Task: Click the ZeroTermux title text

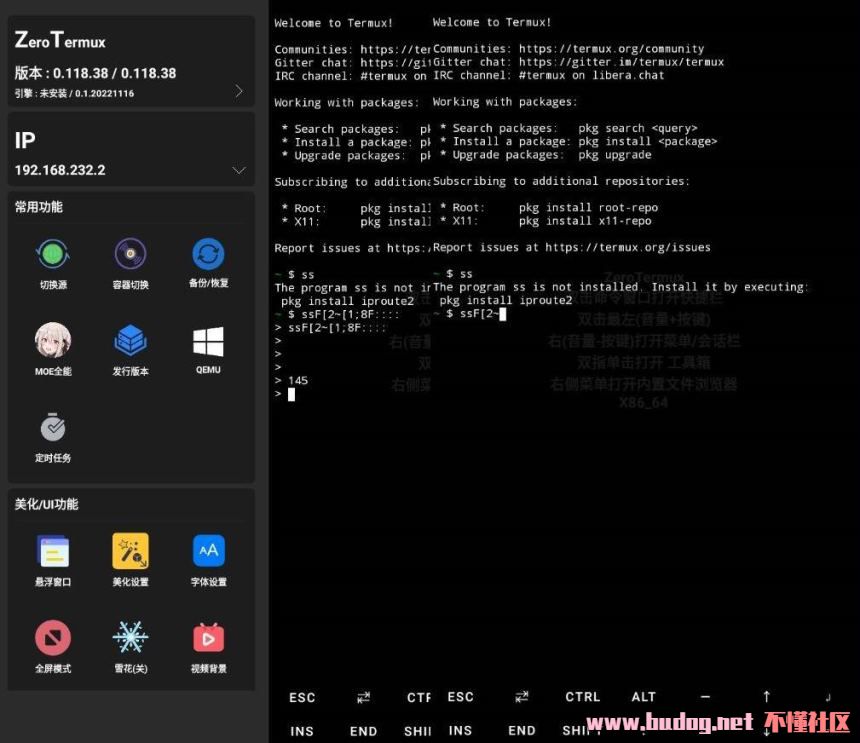Action: (x=60, y=40)
